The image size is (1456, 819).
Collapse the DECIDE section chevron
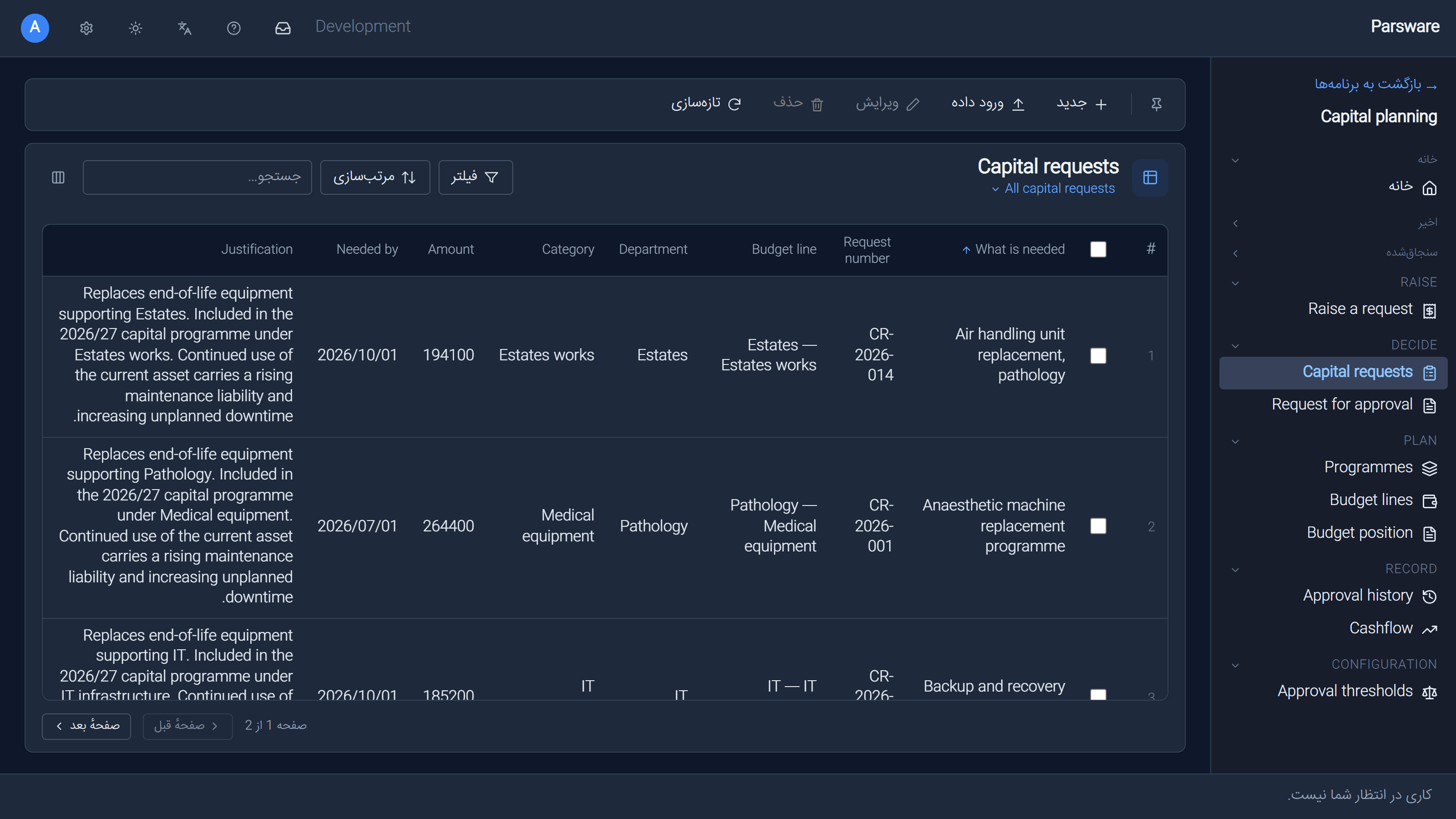coord(1235,345)
